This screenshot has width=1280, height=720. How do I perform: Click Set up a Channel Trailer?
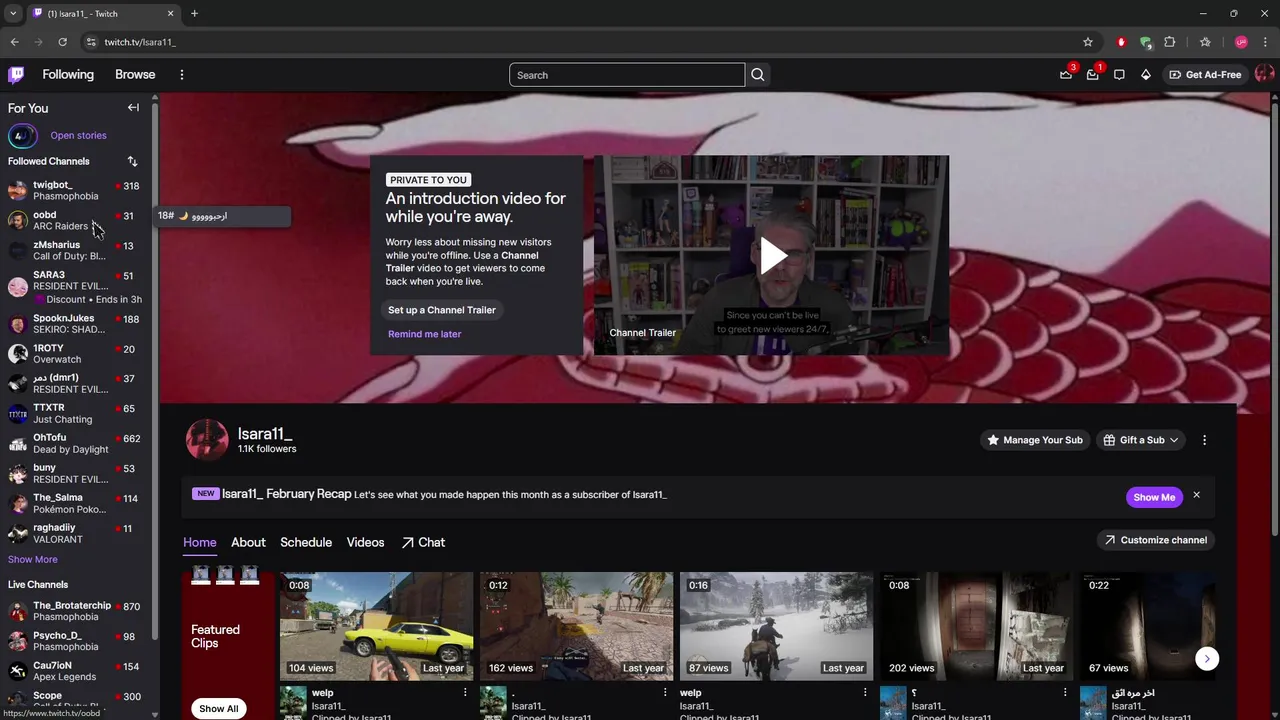442,310
